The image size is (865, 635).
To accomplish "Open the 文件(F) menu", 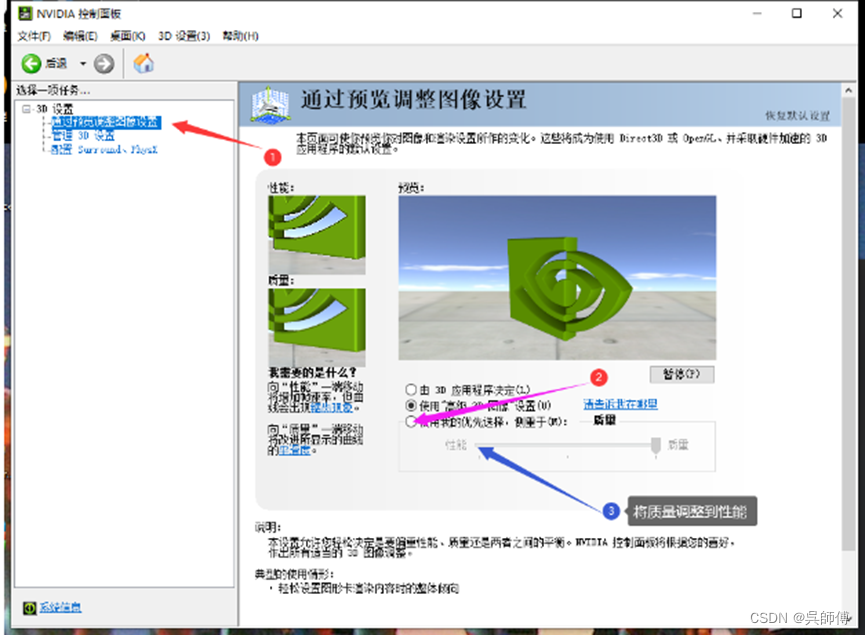I will point(34,36).
